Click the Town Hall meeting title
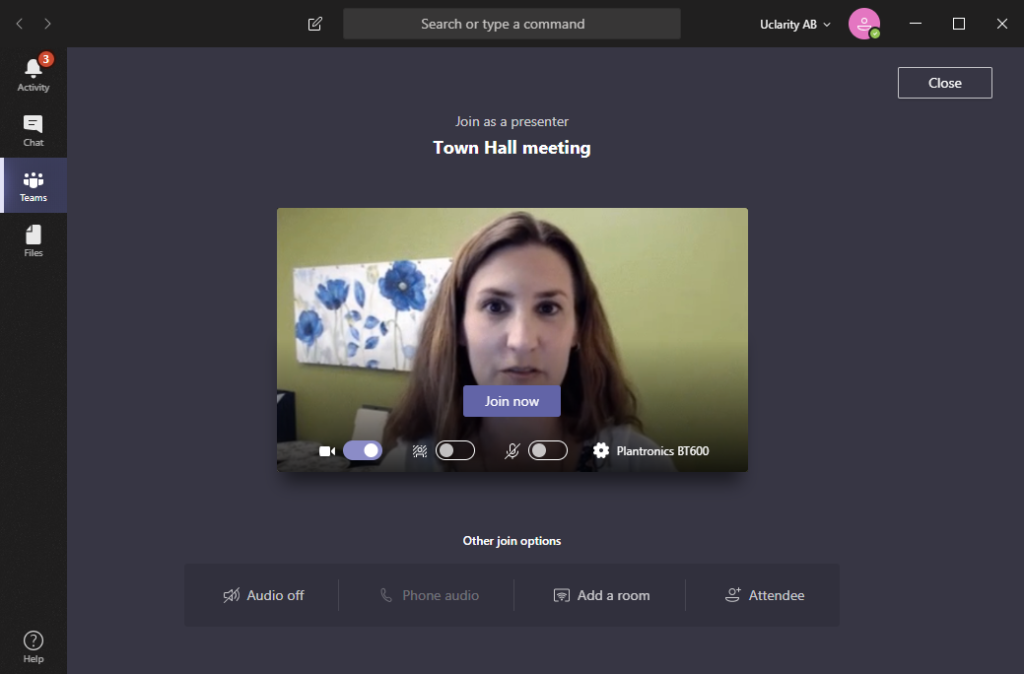Image resolution: width=1024 pixels, height=674 pixels. coord(512,148)
